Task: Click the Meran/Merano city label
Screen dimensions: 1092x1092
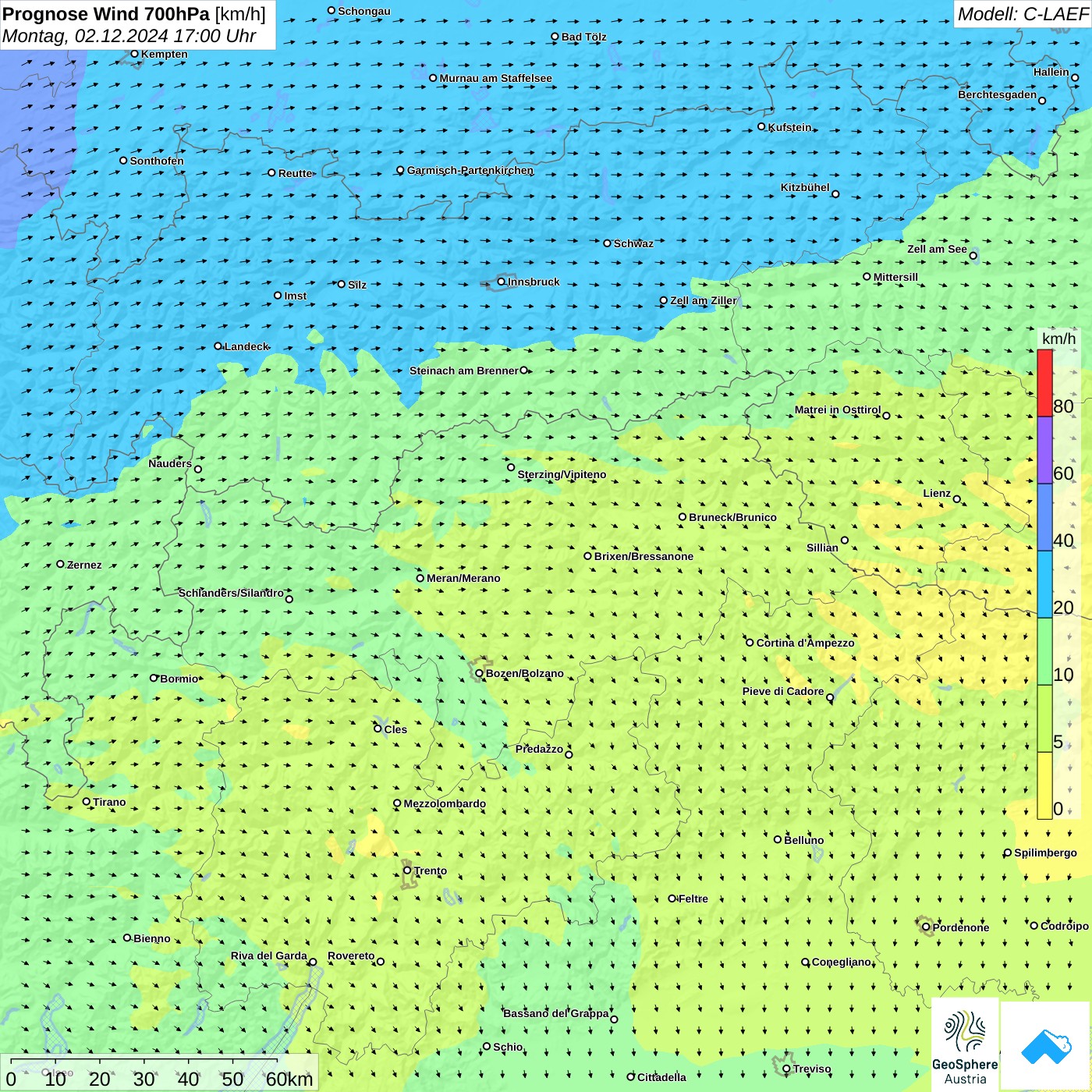Action: pyautogui.click(x=463, y=578)
